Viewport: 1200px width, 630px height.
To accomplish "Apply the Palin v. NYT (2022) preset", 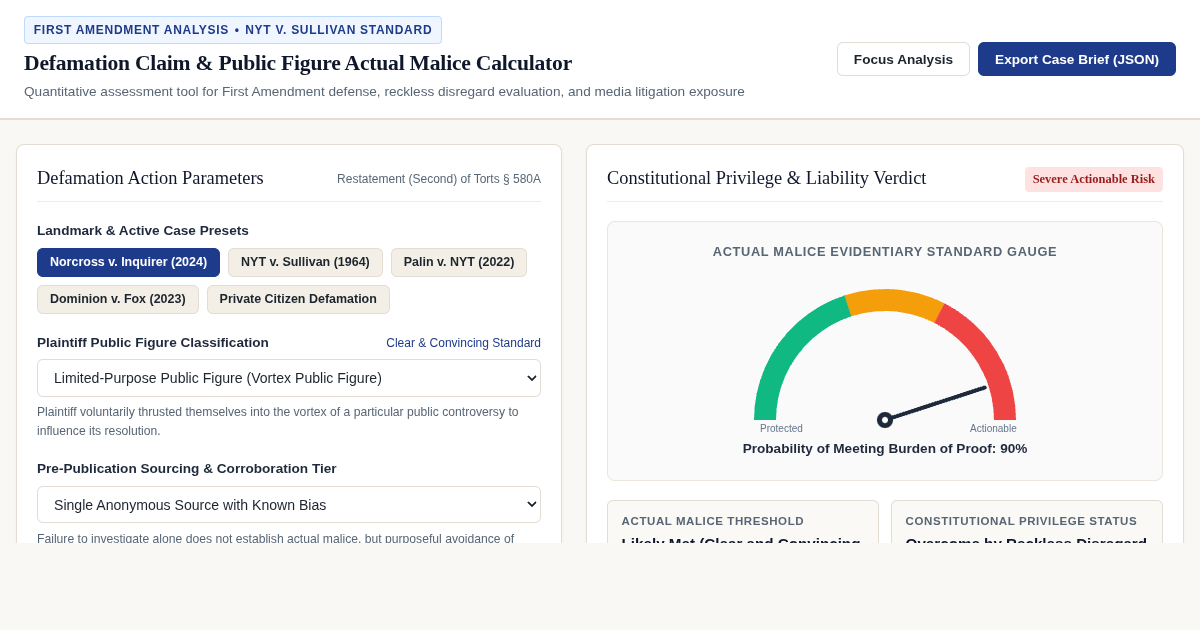I will pos(459,262).
